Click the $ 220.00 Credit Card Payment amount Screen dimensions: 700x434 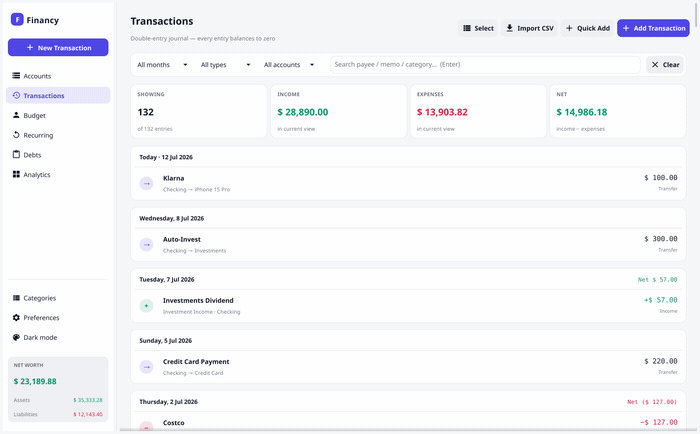[661, 361]
